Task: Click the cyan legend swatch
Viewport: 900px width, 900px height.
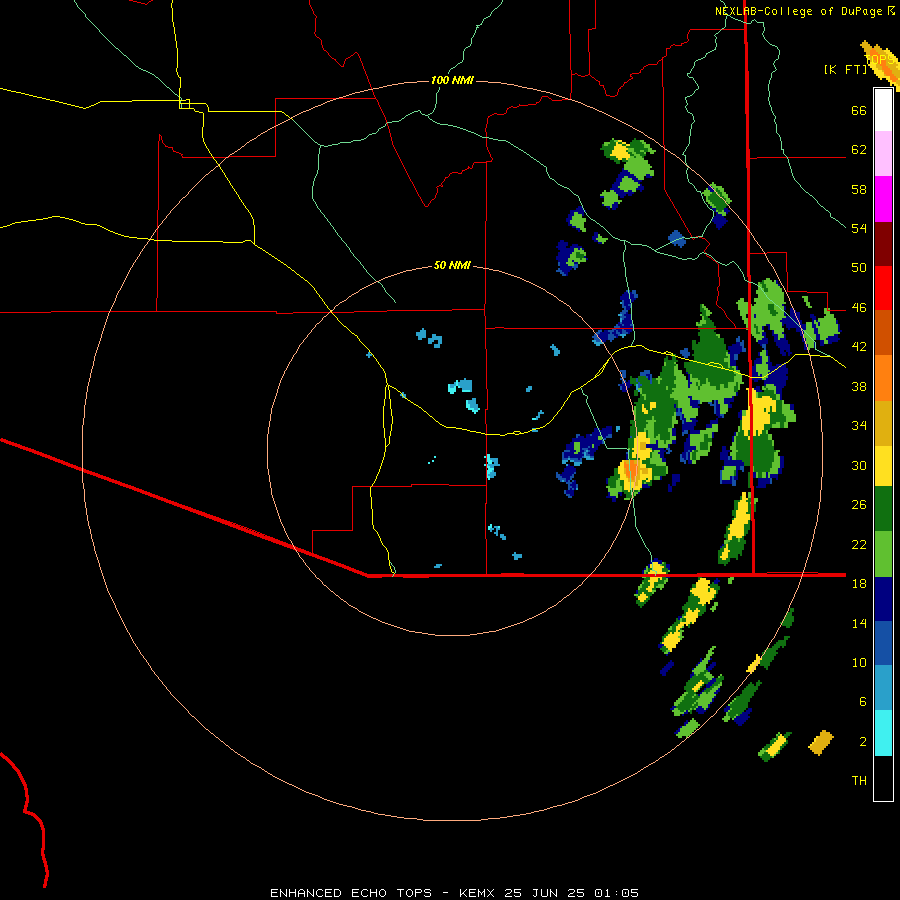Action: pos(883,733)
